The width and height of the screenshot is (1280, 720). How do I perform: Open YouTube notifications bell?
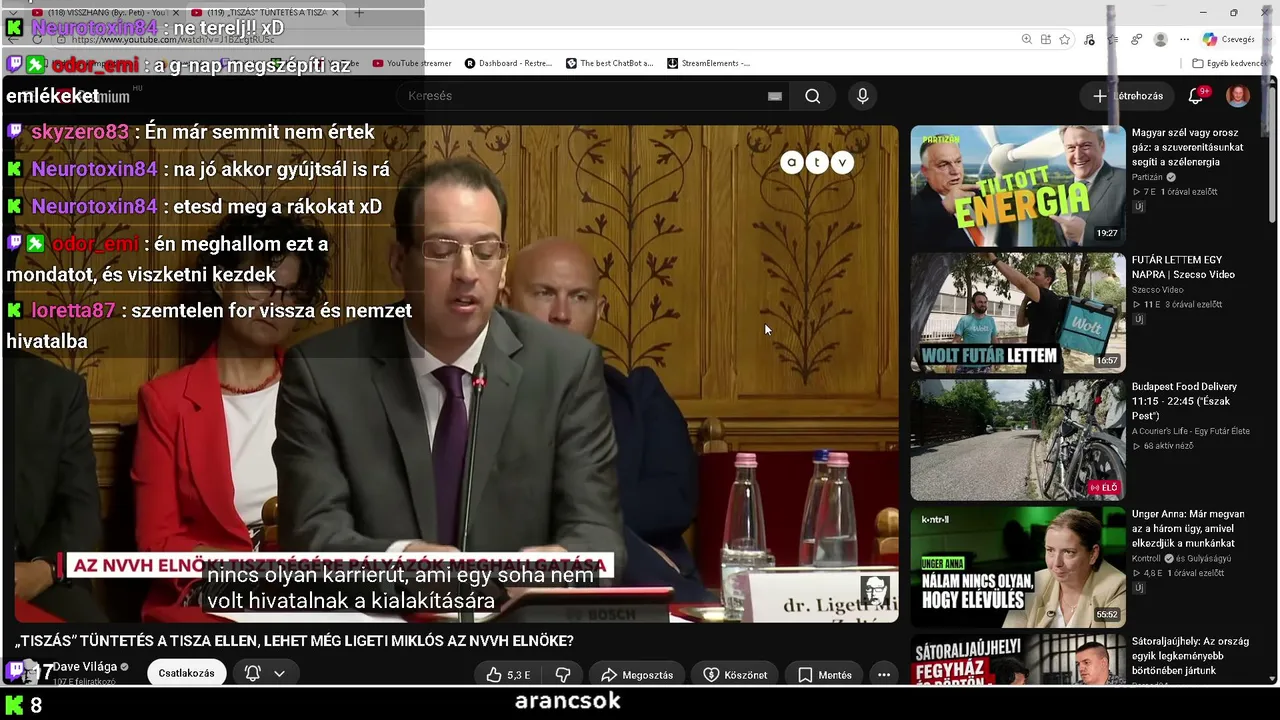coord(1195,96)
